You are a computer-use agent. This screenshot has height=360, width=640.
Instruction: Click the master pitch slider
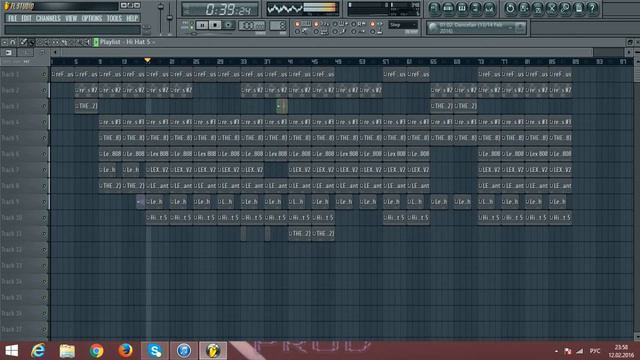pos(170,18)
